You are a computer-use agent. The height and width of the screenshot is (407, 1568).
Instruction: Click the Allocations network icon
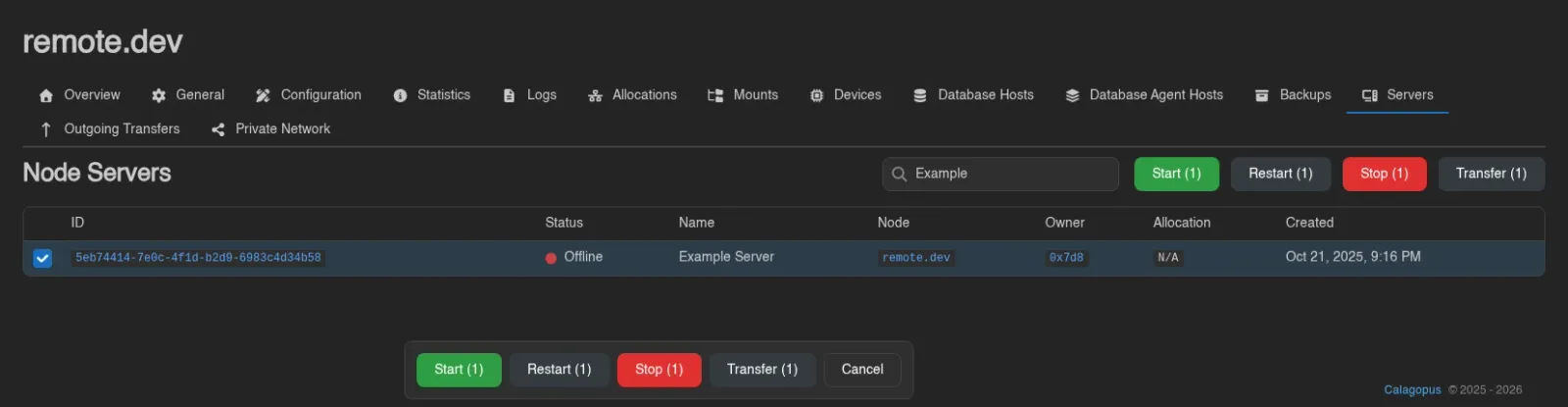coord(595,96)
